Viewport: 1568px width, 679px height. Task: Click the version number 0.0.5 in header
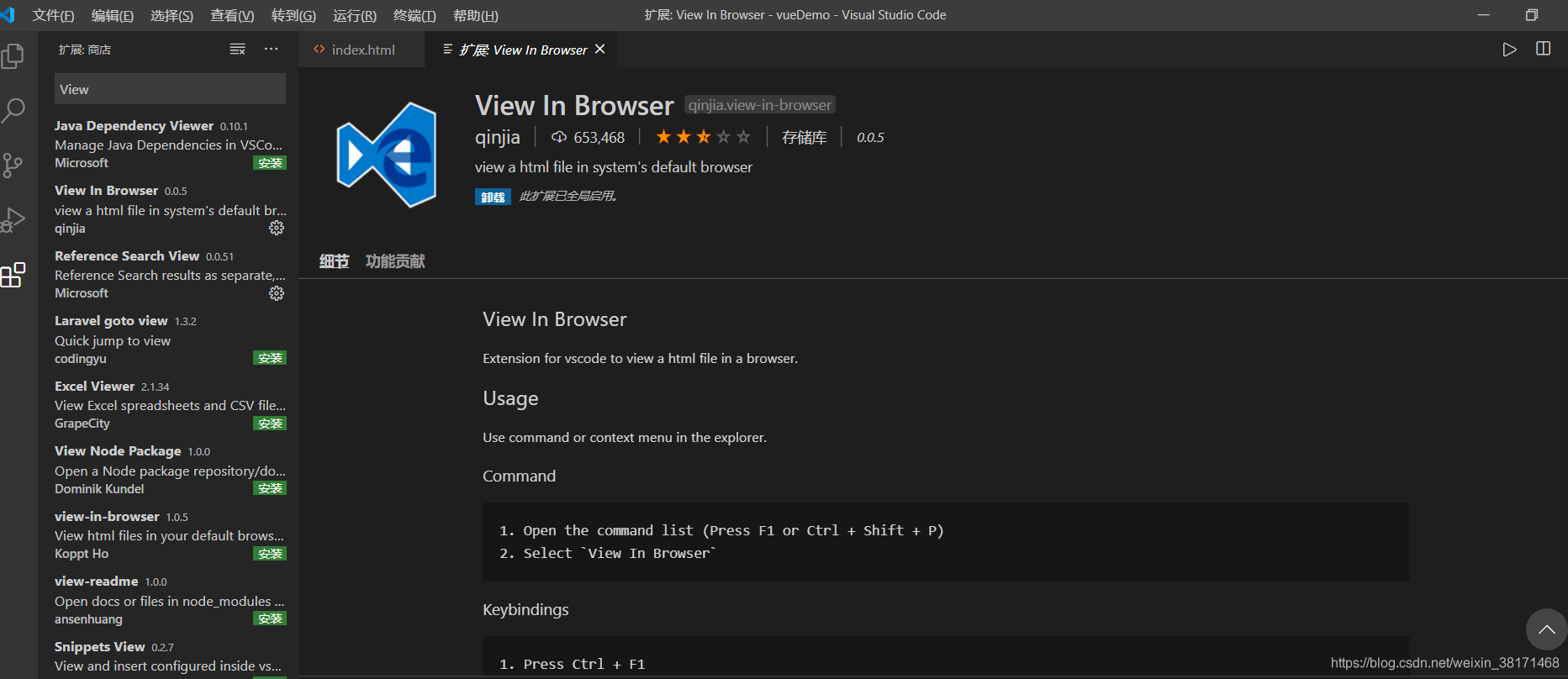pyautogui.click(x=870, y=137)
